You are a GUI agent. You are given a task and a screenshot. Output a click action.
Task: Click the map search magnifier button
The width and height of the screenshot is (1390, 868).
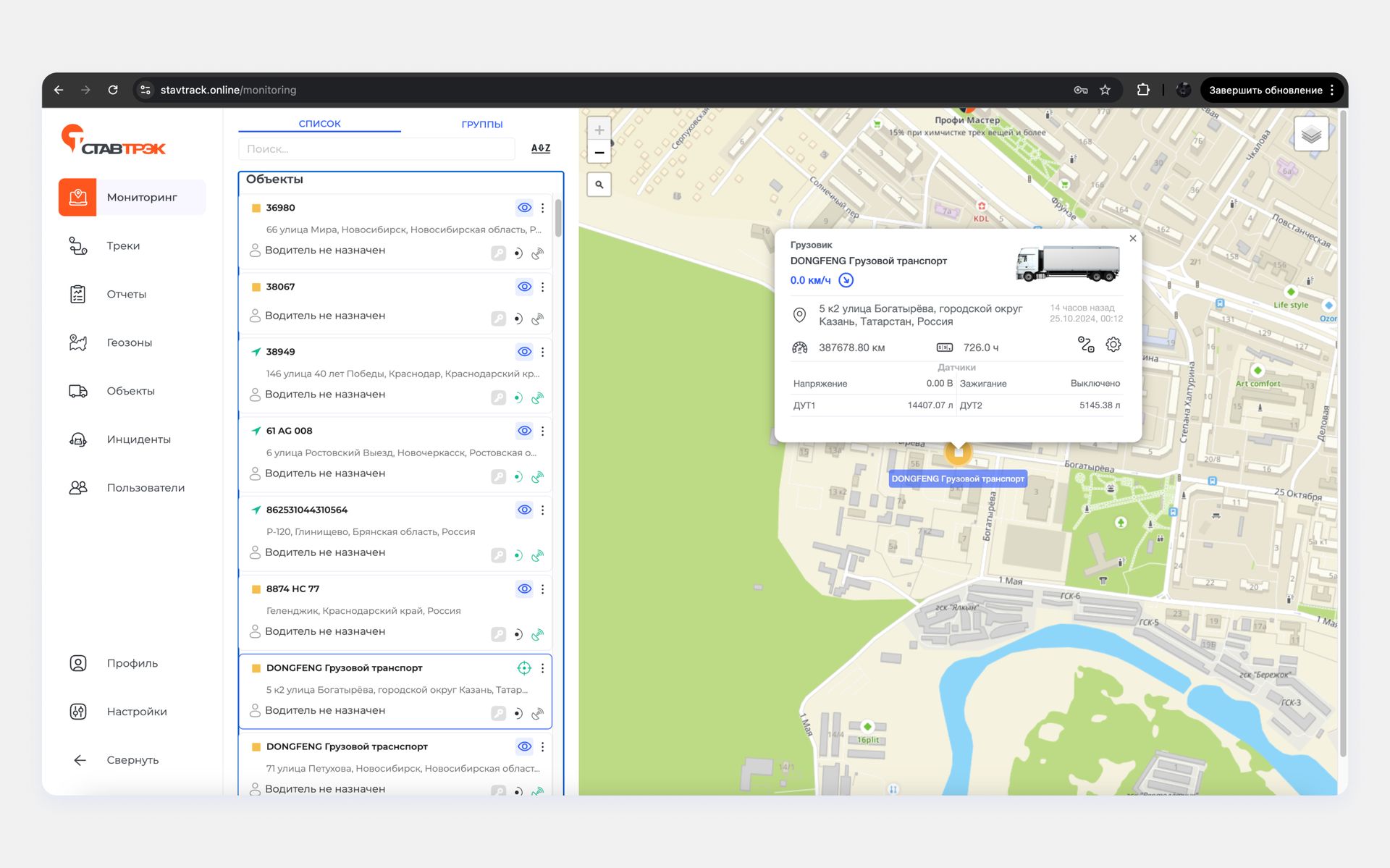[599, 185]
